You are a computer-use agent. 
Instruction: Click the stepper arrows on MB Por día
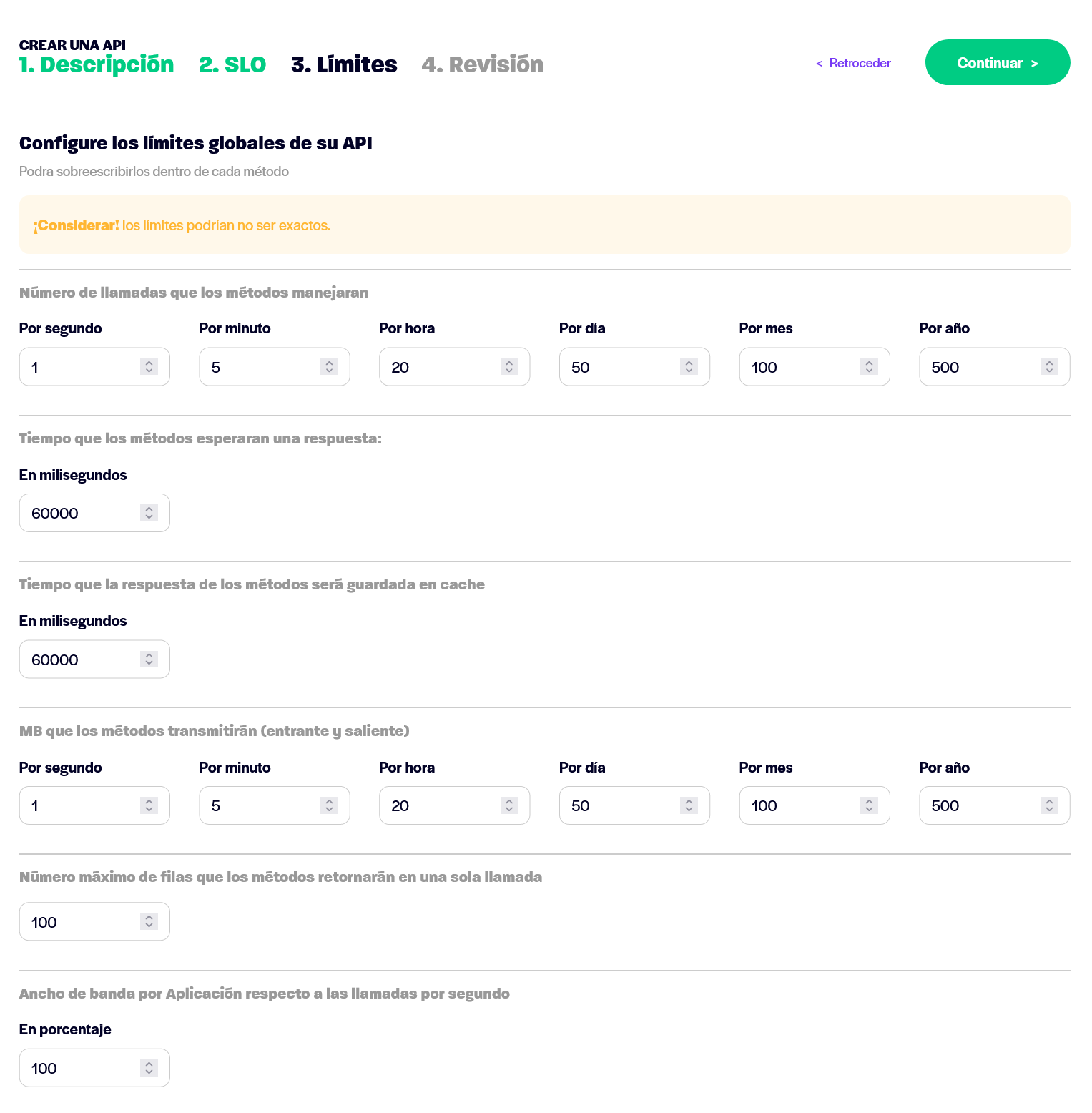click(x=689, y=805)
